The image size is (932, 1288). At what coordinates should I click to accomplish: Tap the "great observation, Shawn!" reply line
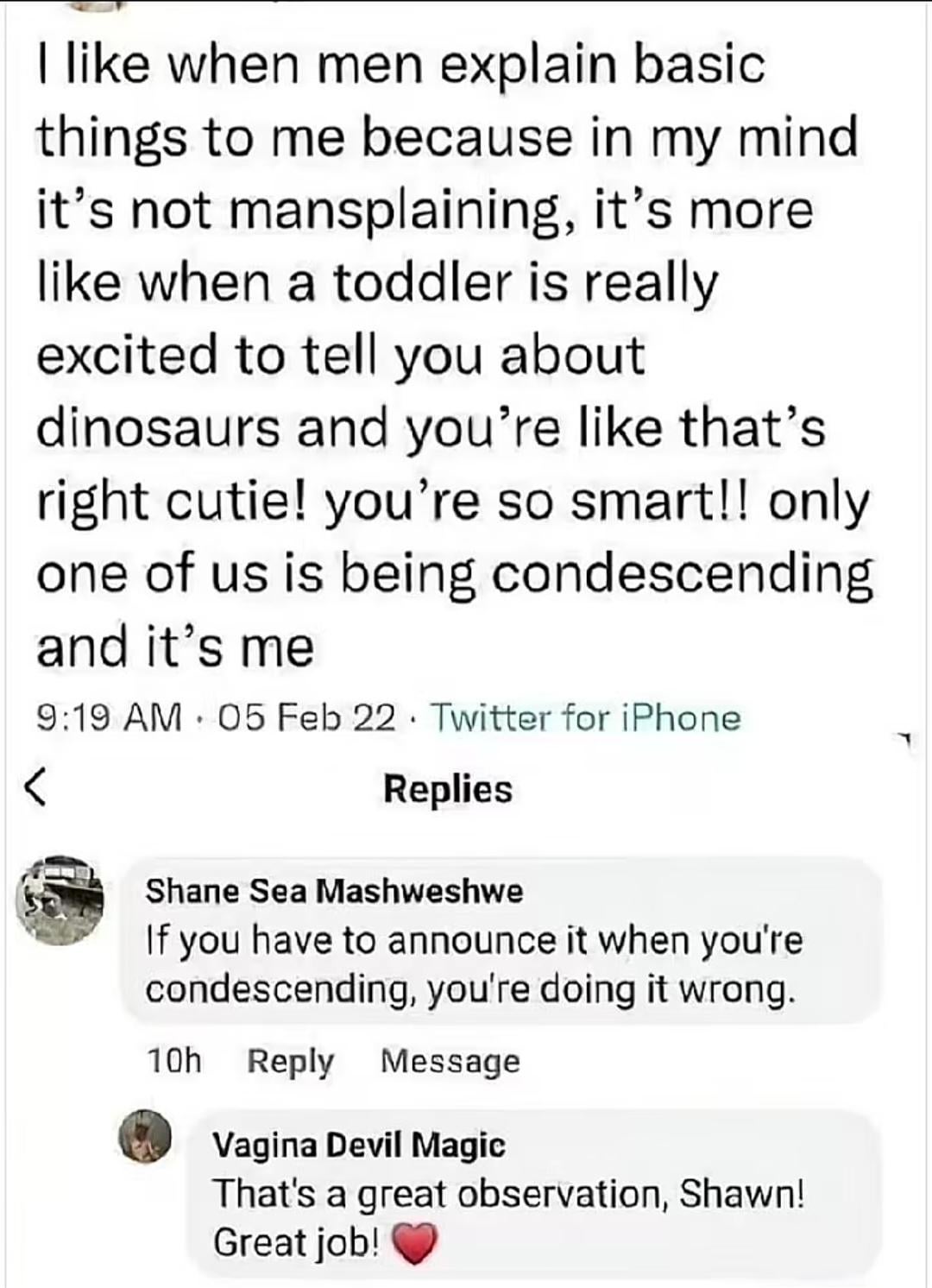(508, 1194)
